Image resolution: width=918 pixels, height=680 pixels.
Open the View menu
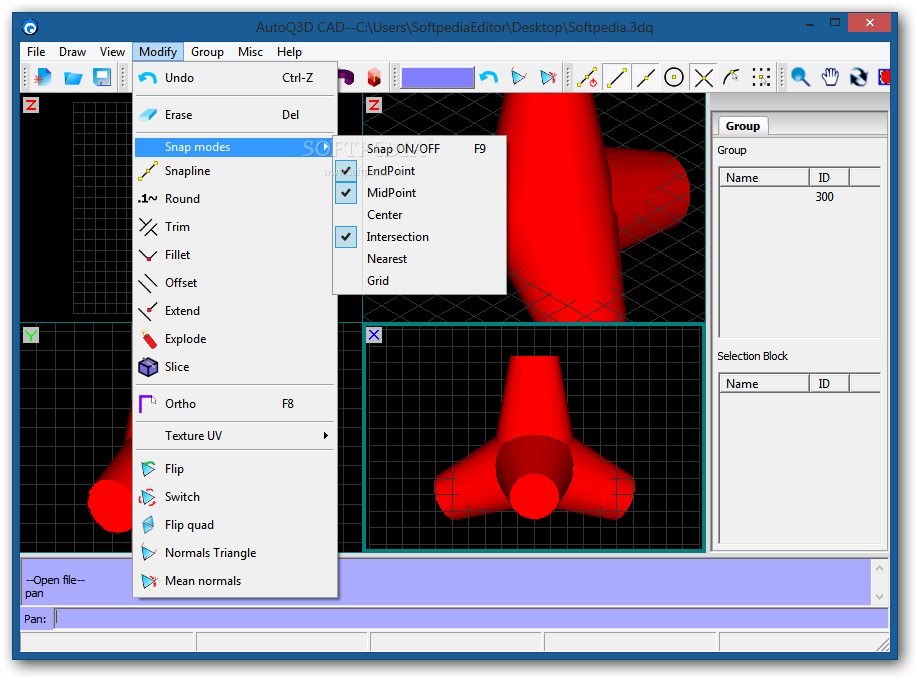coord(112,52)
